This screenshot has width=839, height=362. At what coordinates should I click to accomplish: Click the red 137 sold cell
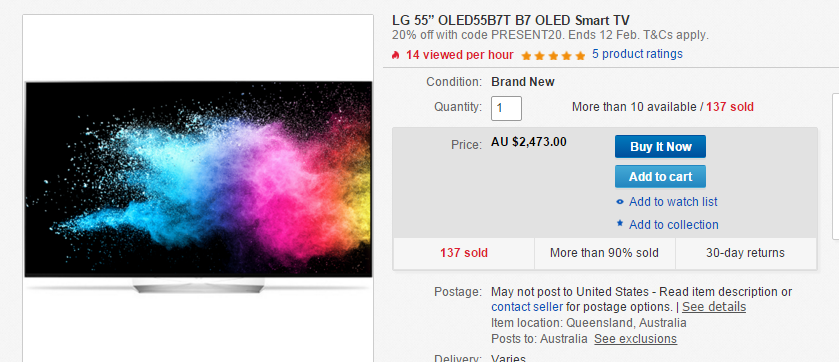(x=464, y=253)
